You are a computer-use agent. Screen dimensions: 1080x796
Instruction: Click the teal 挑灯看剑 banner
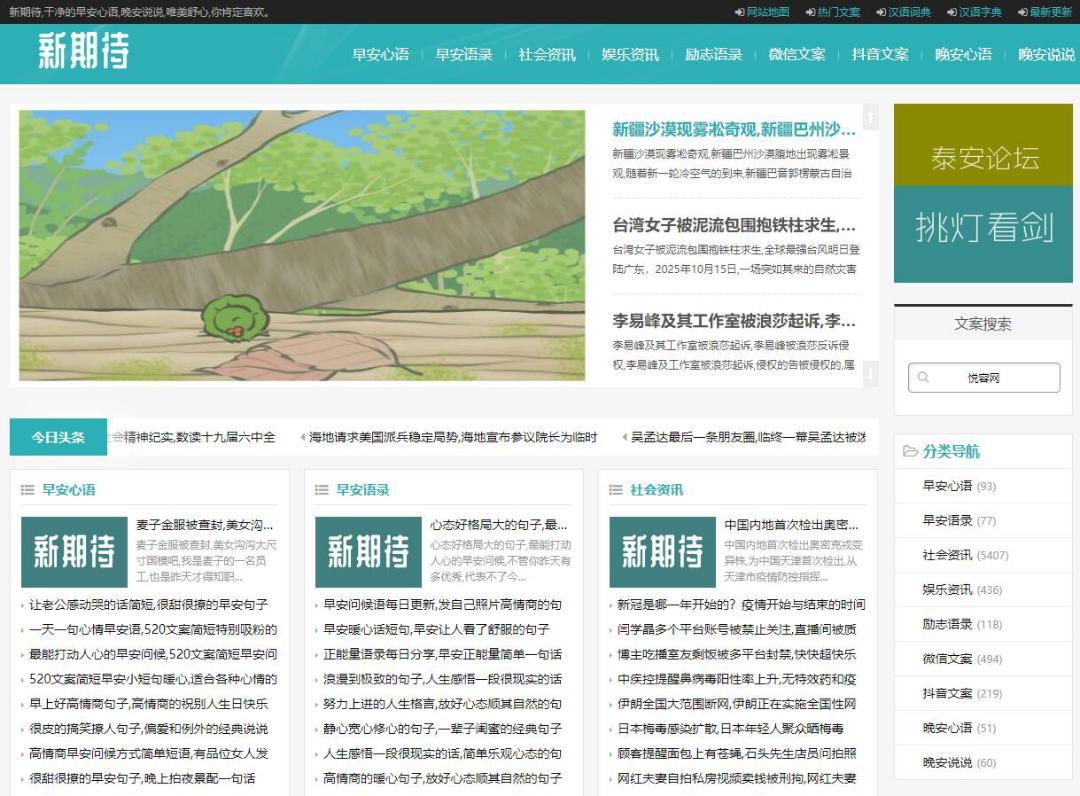point(983,233)
